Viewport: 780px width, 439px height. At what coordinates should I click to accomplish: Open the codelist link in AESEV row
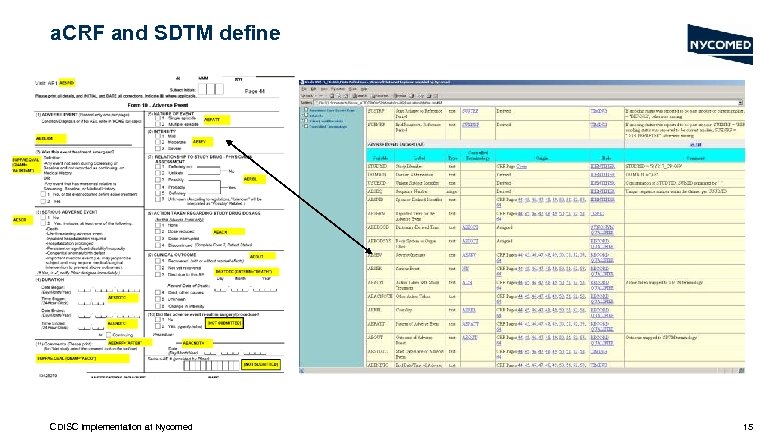click(469, 255)
